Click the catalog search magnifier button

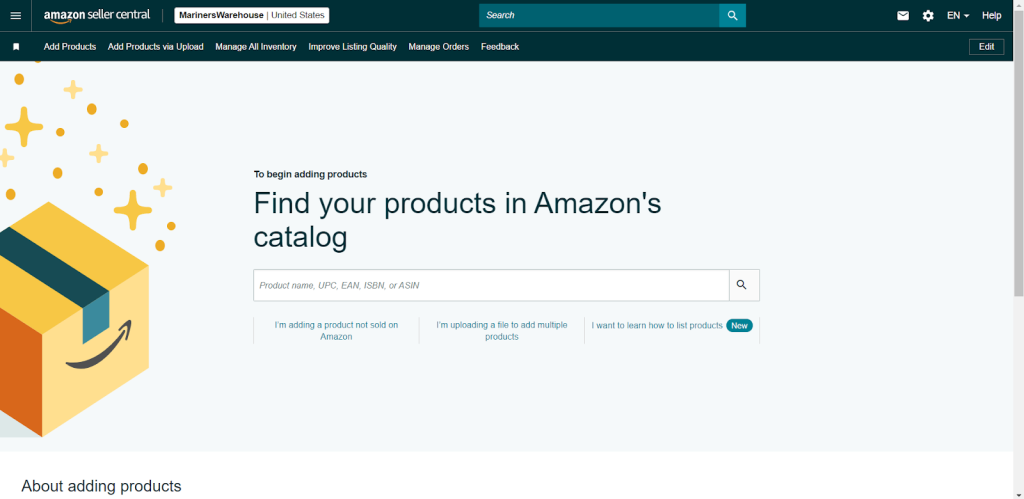[744, 285]
